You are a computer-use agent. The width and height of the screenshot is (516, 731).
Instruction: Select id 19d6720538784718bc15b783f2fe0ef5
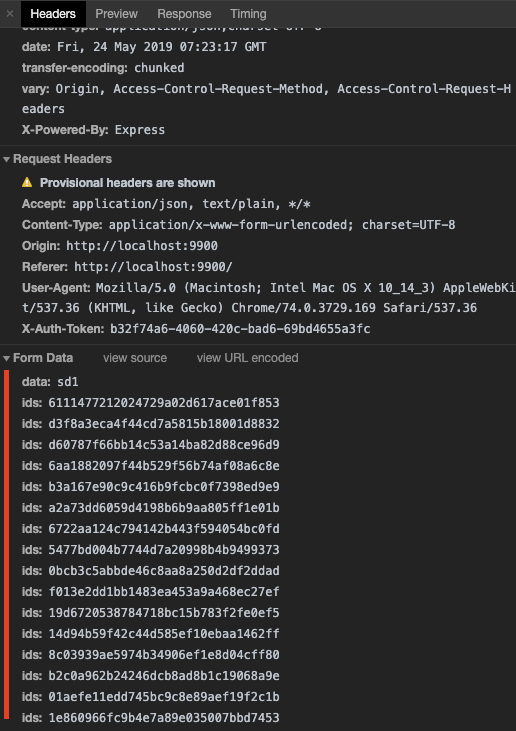pyautogui.click(x=164, y=613)
